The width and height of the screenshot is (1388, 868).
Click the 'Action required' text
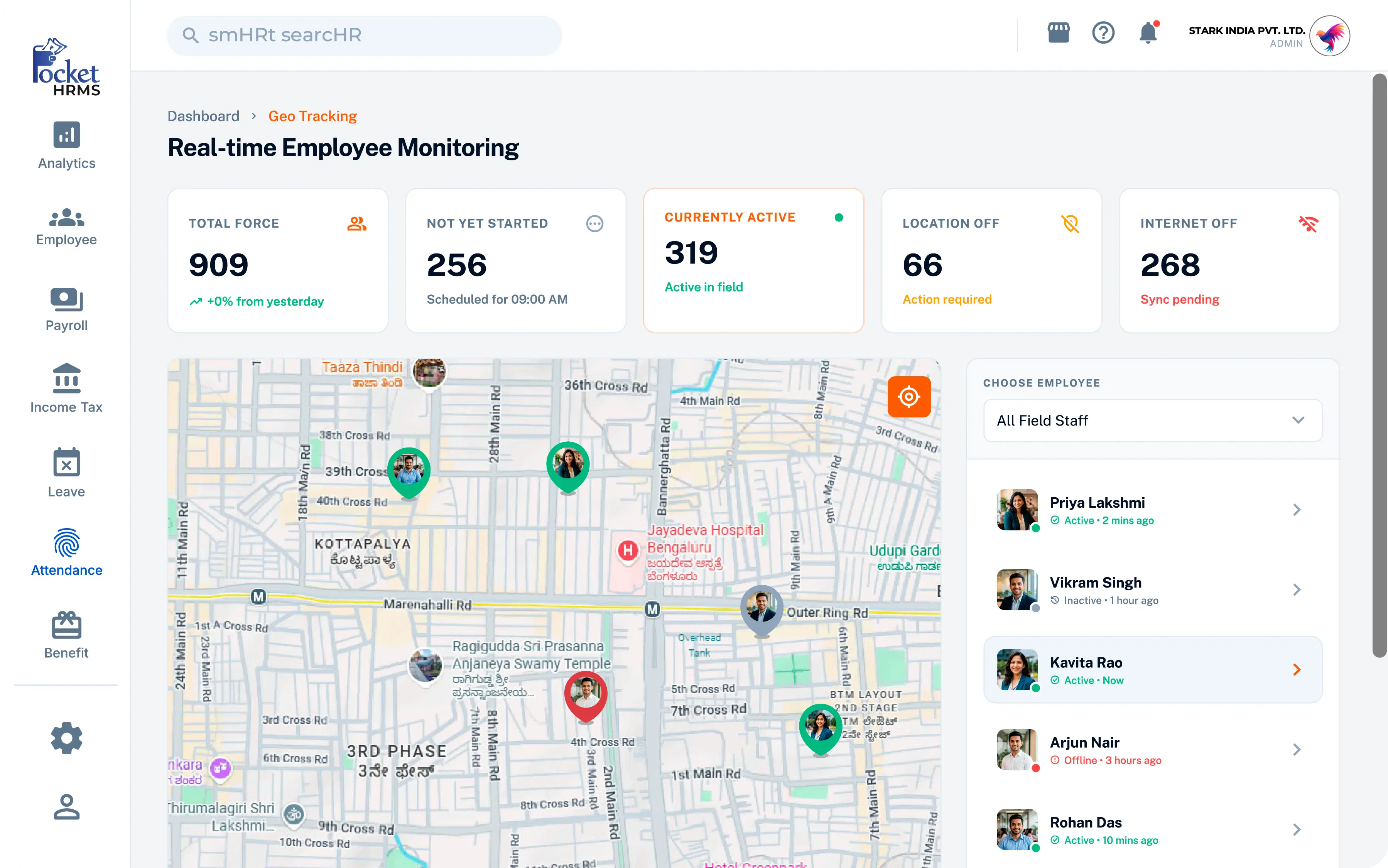(947, 299)
